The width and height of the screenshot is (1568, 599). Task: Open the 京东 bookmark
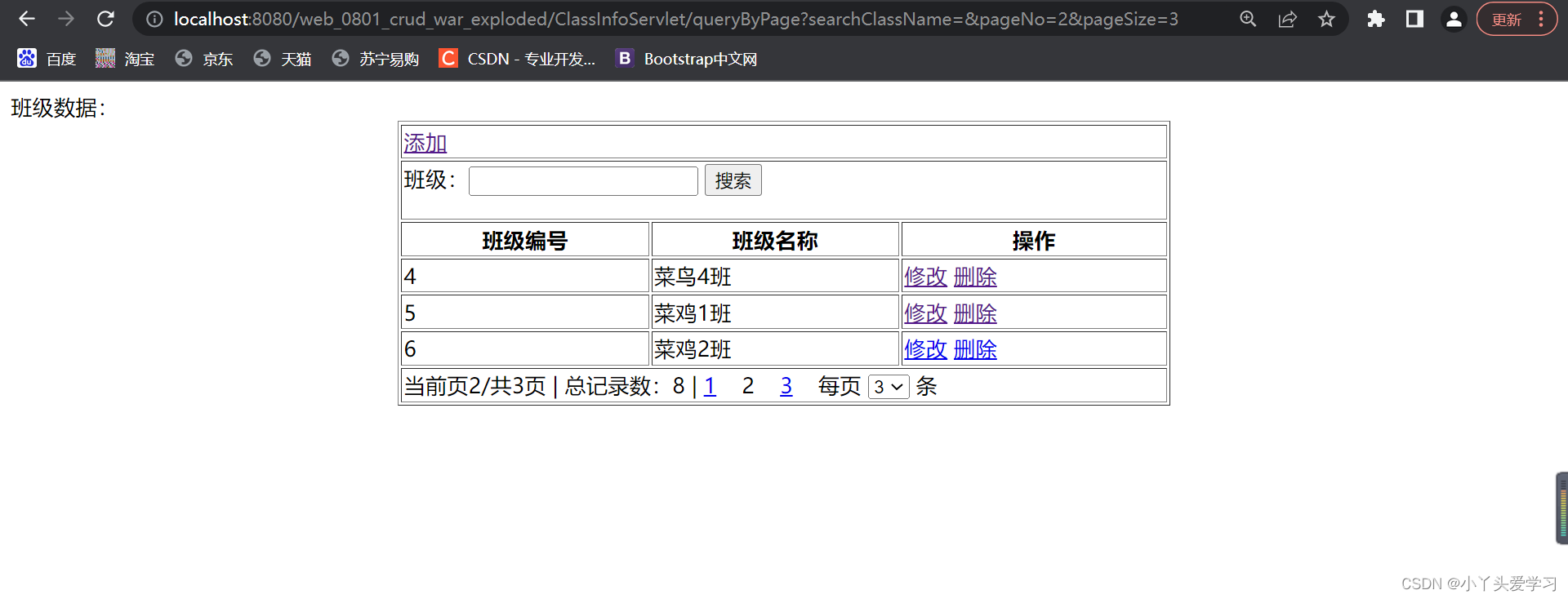(204, 59)
